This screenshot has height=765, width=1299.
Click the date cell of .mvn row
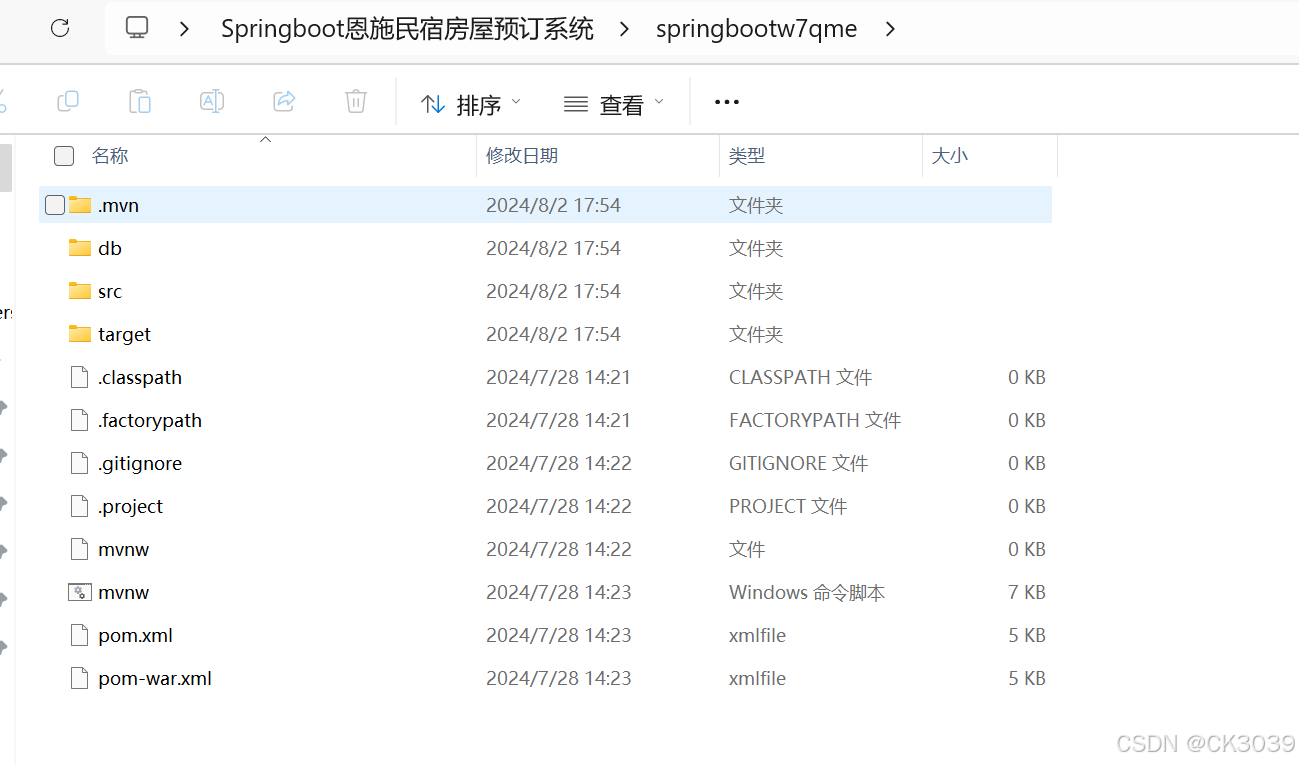(553, 205)
